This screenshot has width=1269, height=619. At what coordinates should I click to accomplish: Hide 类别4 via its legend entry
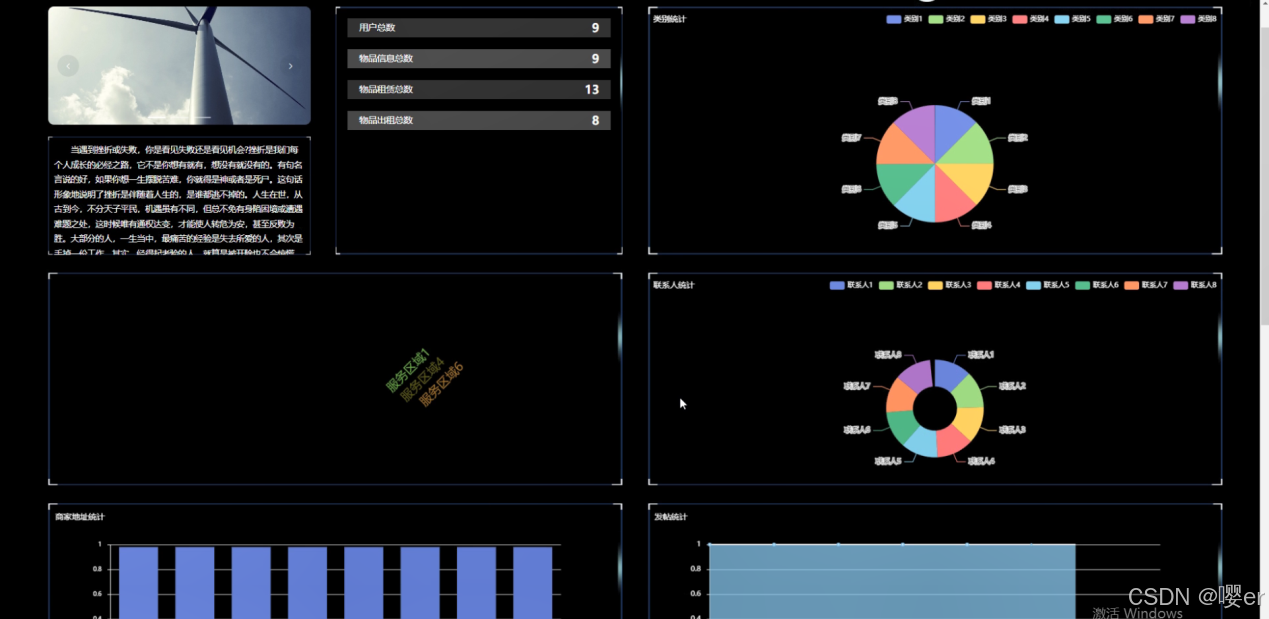click(x=1030, y=19)
